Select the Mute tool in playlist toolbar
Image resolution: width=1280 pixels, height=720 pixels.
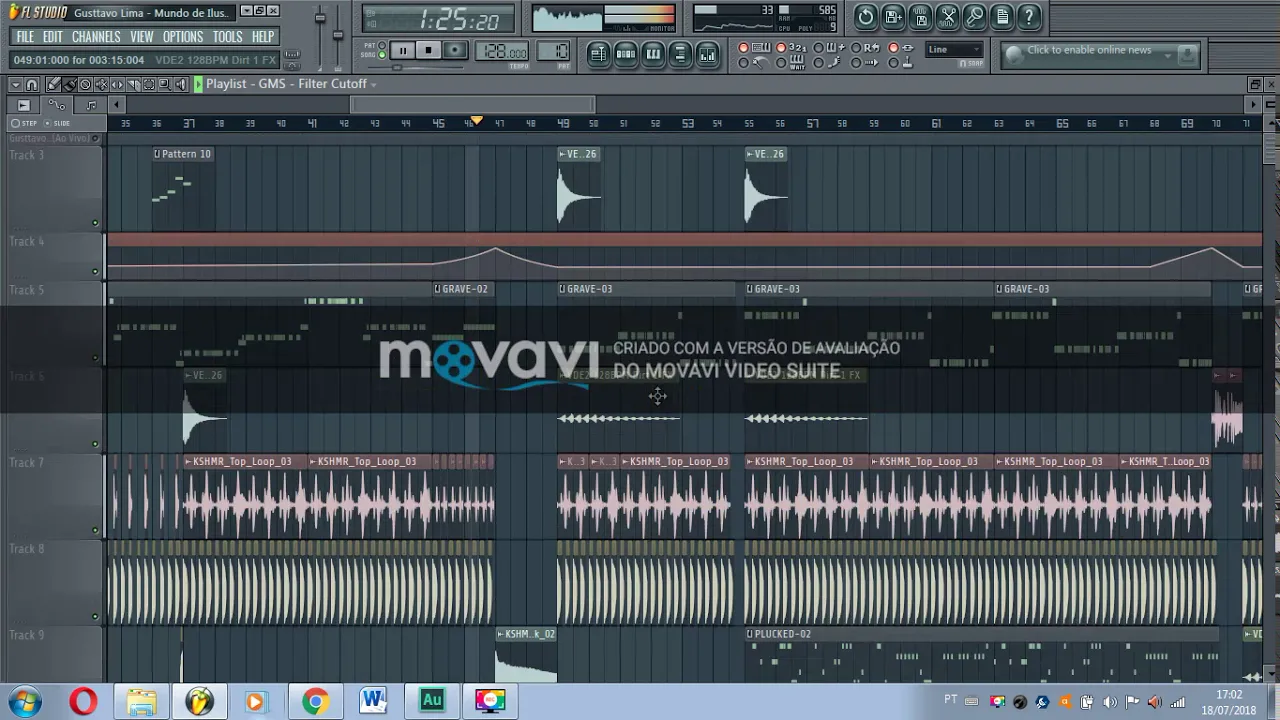101,84
